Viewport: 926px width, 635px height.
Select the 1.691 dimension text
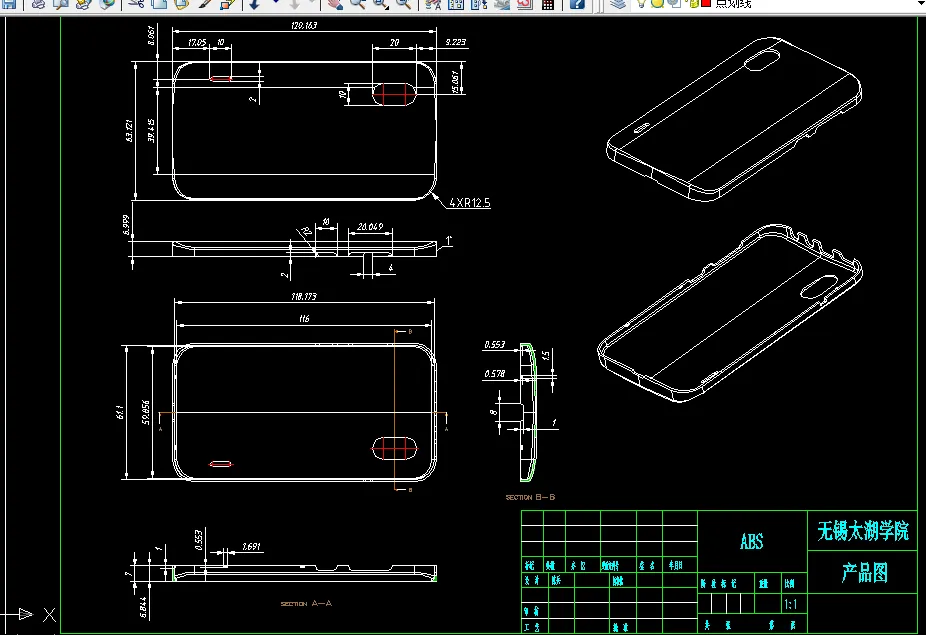251,546
